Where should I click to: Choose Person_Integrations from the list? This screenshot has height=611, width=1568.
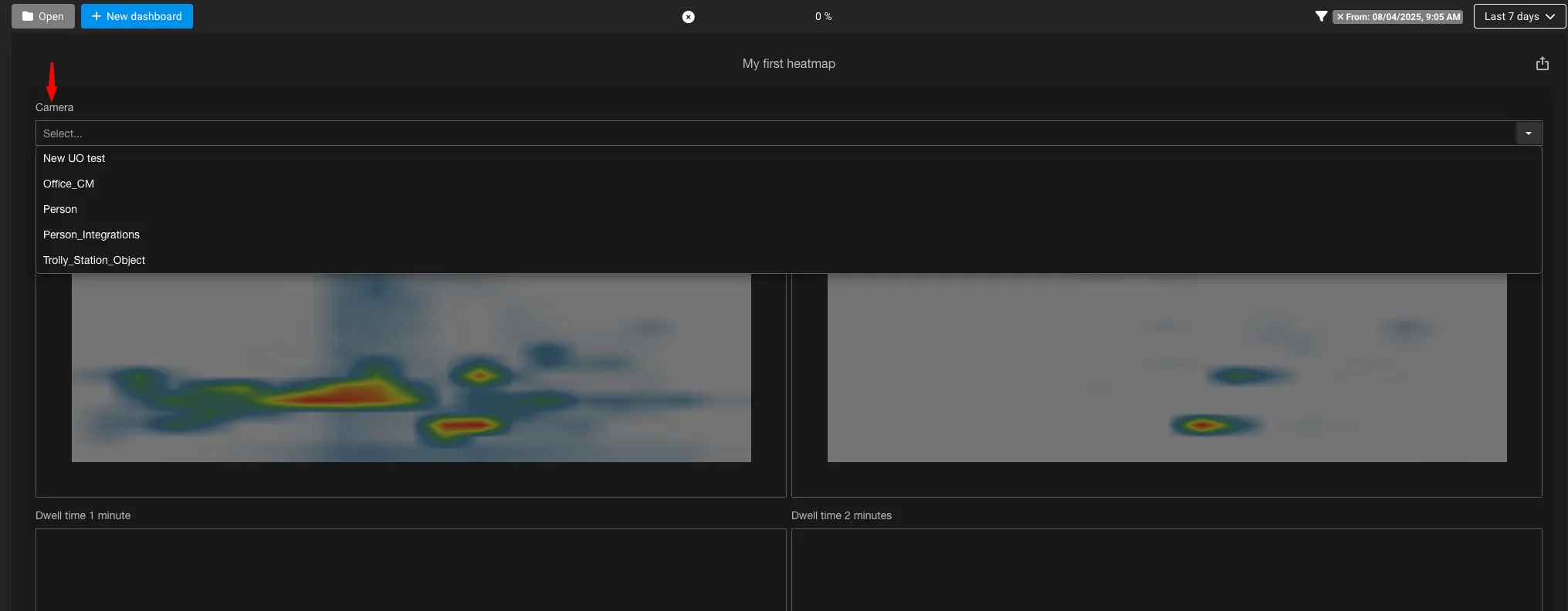pos(788,235)
